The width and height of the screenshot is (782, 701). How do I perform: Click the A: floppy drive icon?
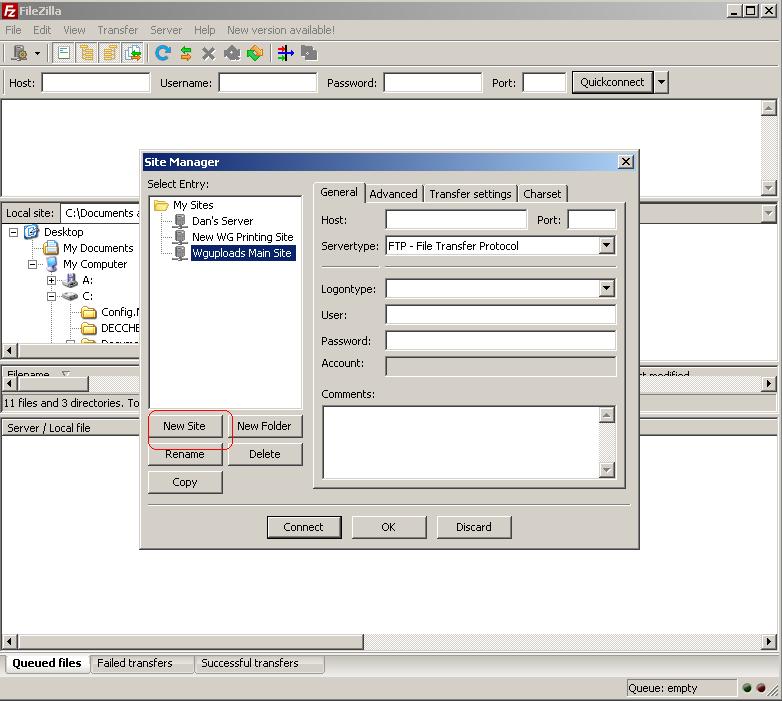(70, 280)
